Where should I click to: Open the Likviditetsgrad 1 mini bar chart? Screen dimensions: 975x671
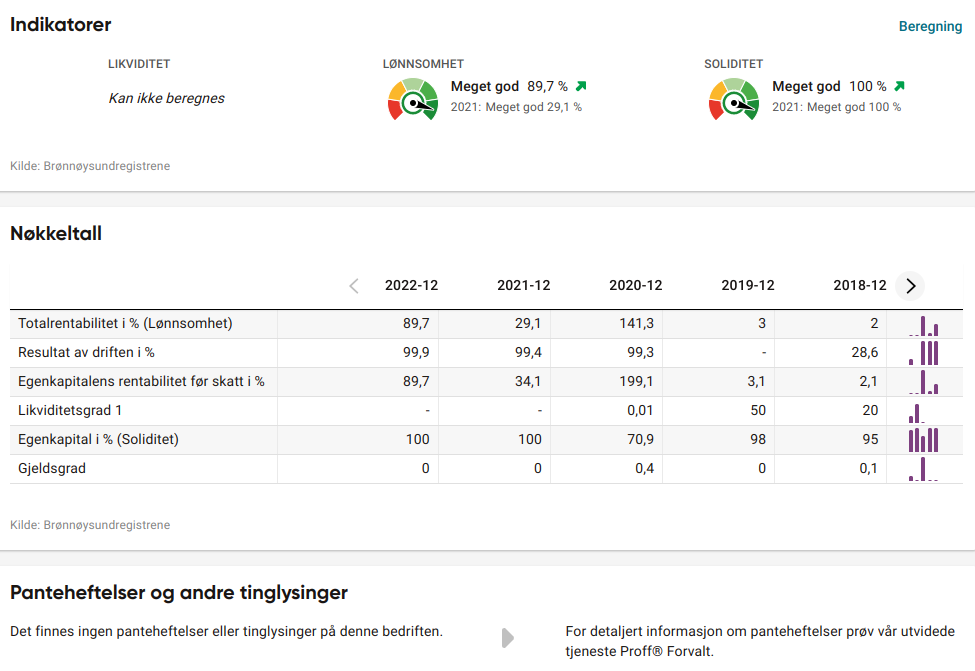923,411
